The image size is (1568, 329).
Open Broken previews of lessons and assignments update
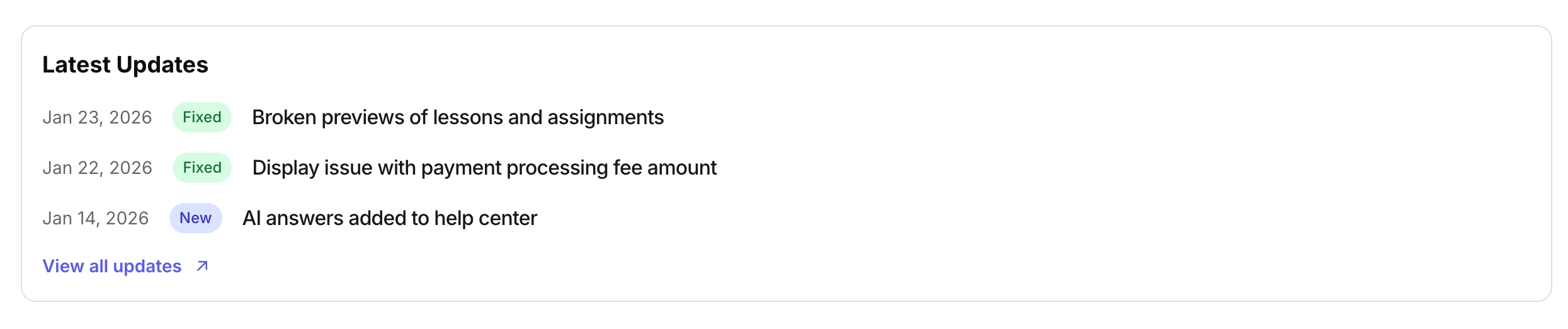(458, 117)
